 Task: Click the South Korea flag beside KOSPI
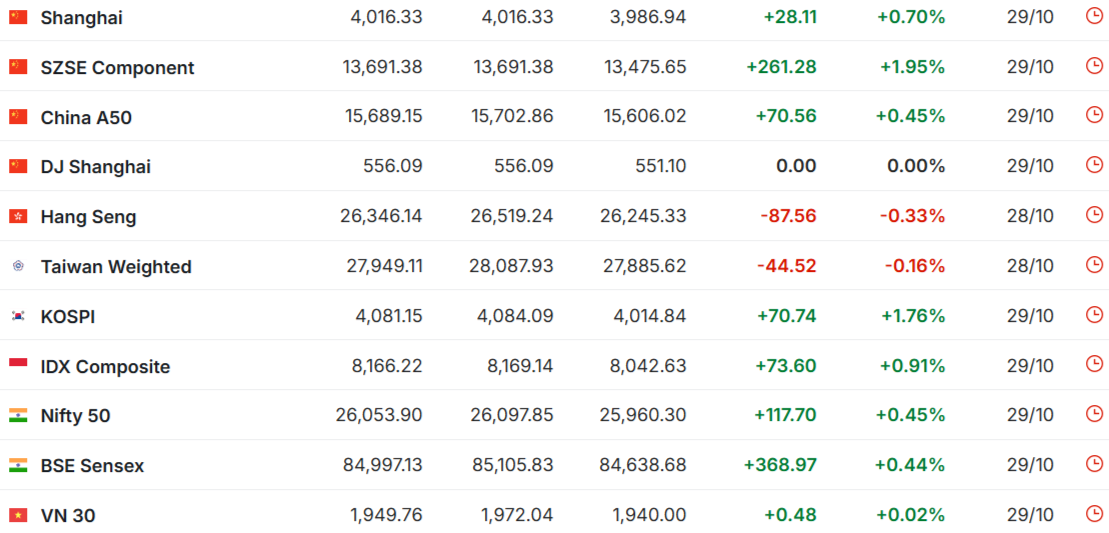[18, 316]
